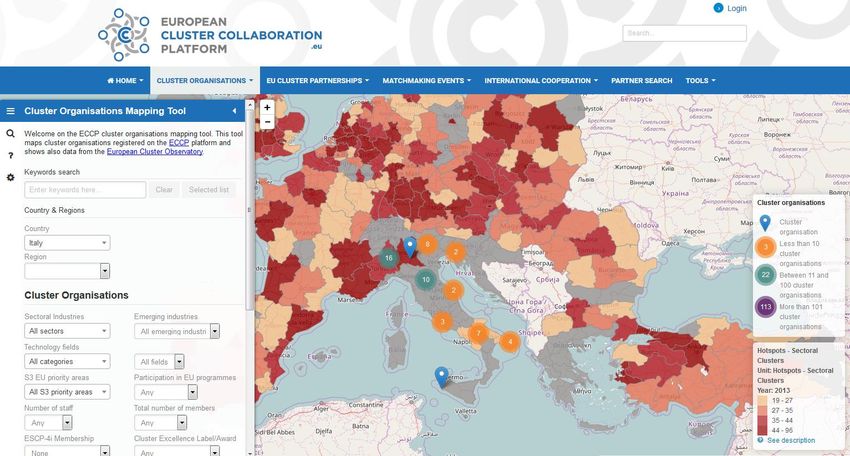Zoom in on the map

point(267,107)
